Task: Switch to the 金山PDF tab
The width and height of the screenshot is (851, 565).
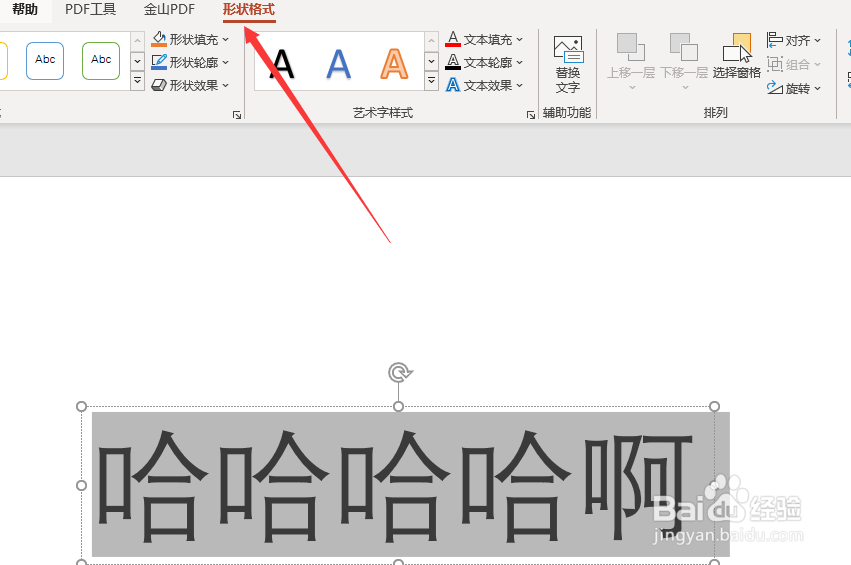Action: point(169,10)
